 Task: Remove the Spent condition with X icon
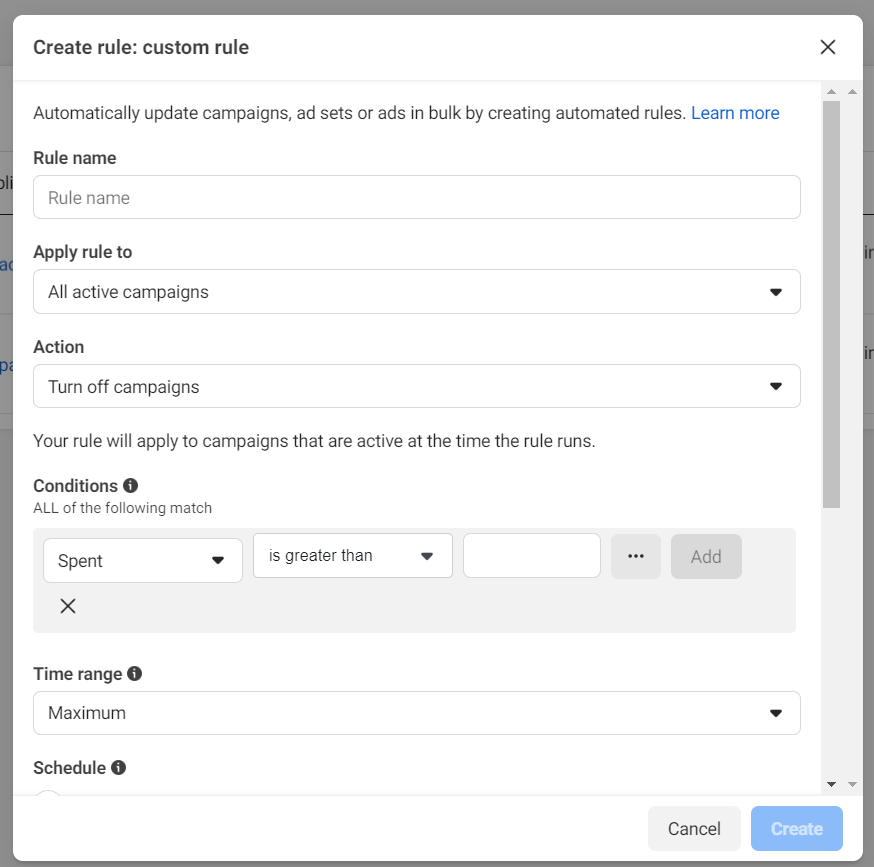[x=68, y=606]
